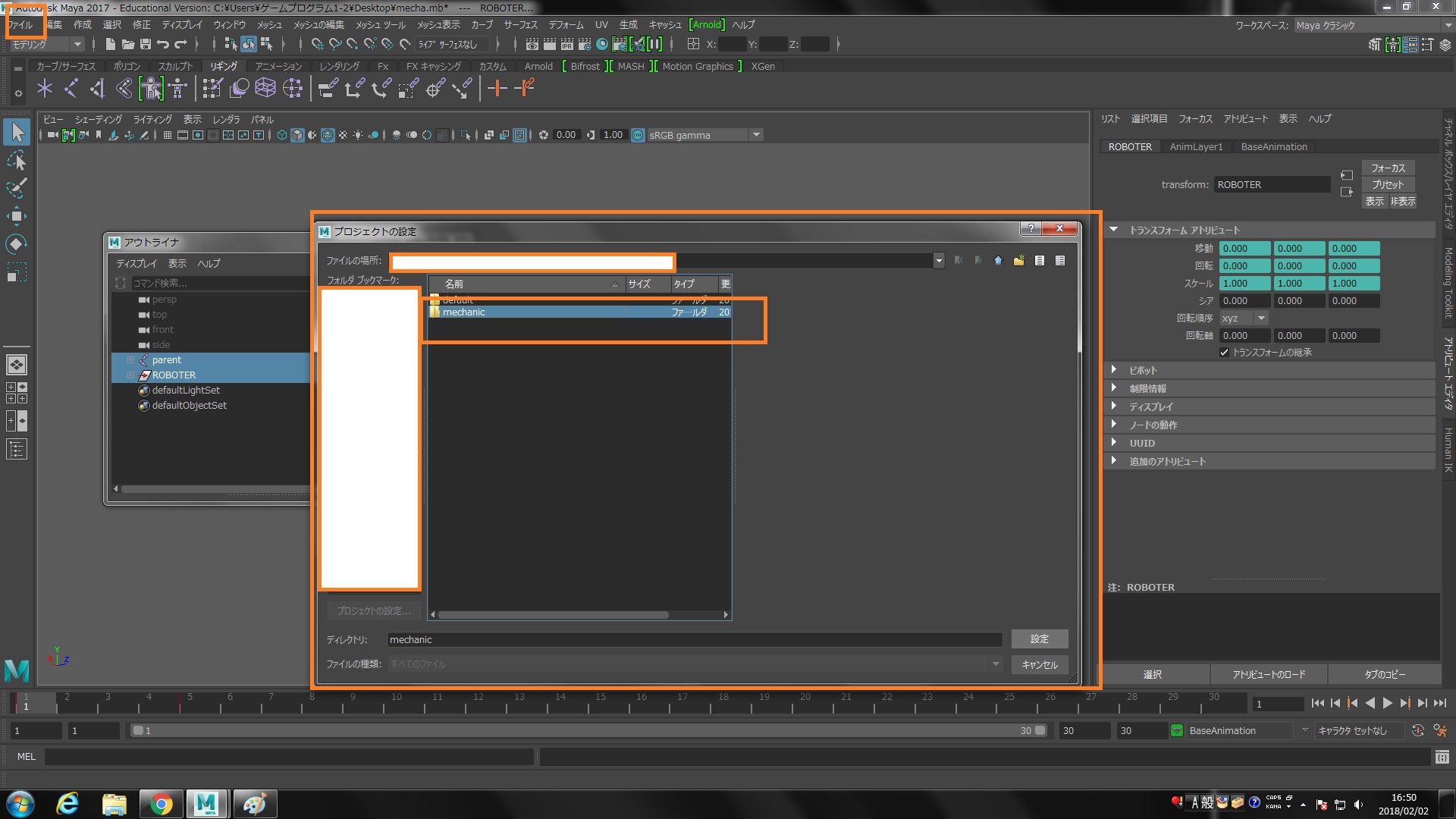This screenshot has height=819, width=1456.
Task: Click timeline range slider bar
Action: pos(588,731)
